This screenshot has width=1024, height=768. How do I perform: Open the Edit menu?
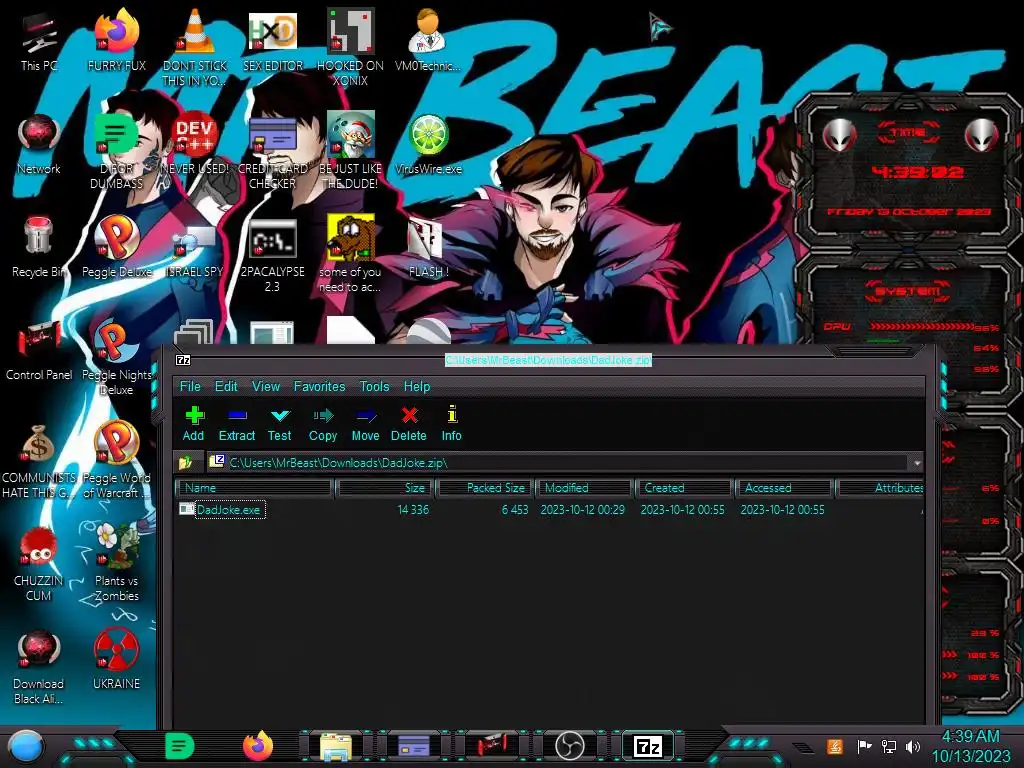point(226,386)
